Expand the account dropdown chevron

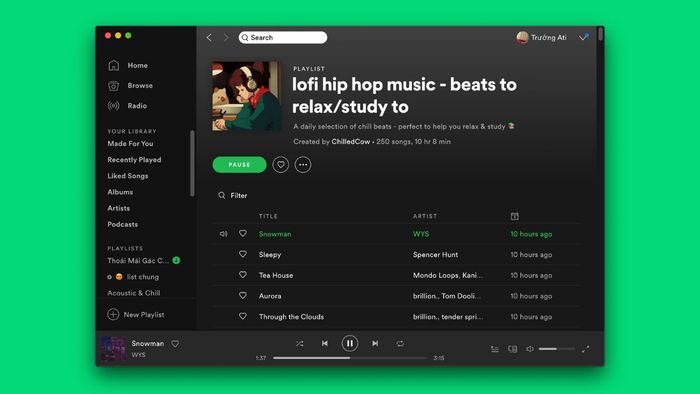pyautogui.click(x=583, y=37)
